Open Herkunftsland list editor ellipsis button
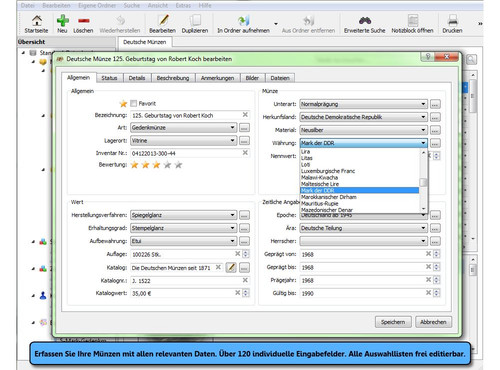 pyautogui.click(x=435, y=117)
